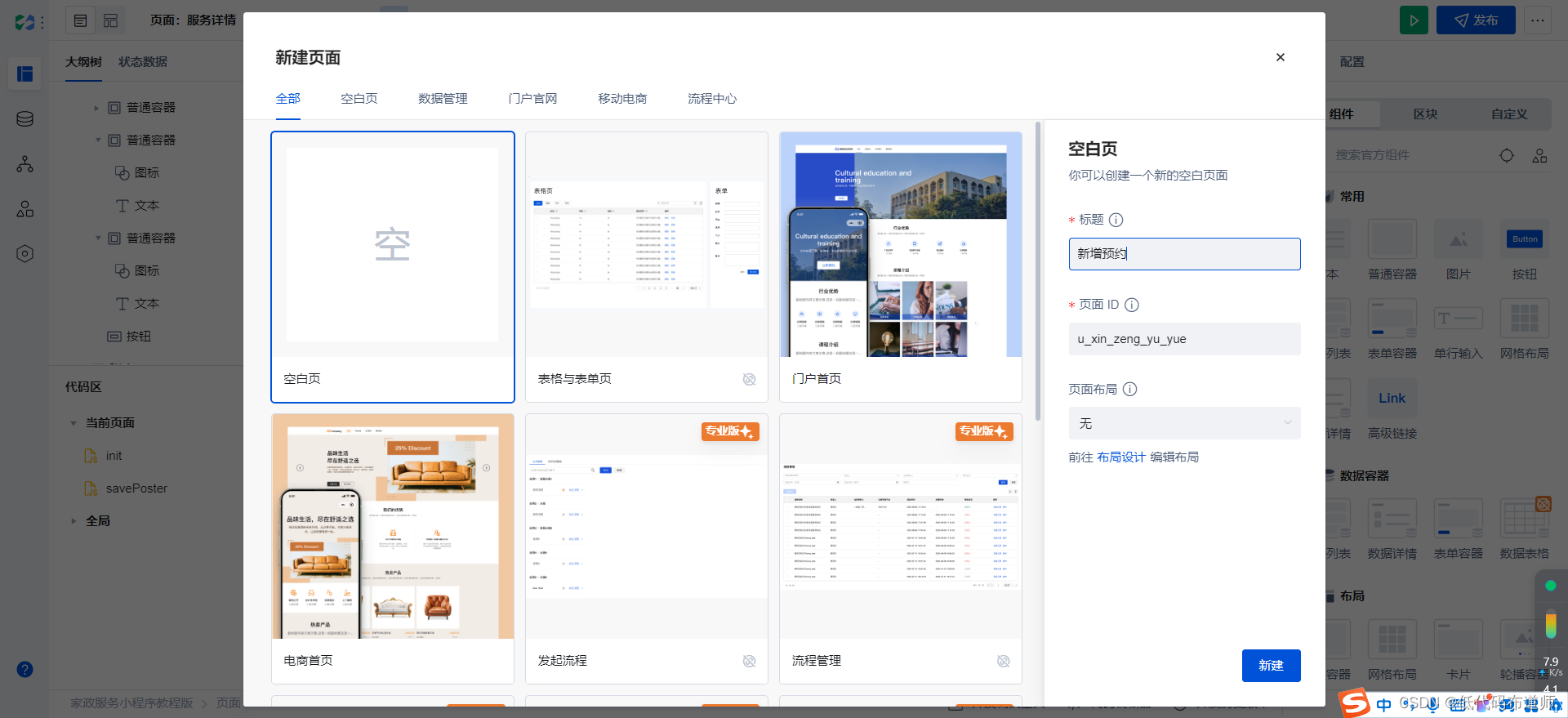Click the 页面 ID input field
This screenshot has height=718, width=1568.
(x=1184, y=339)
